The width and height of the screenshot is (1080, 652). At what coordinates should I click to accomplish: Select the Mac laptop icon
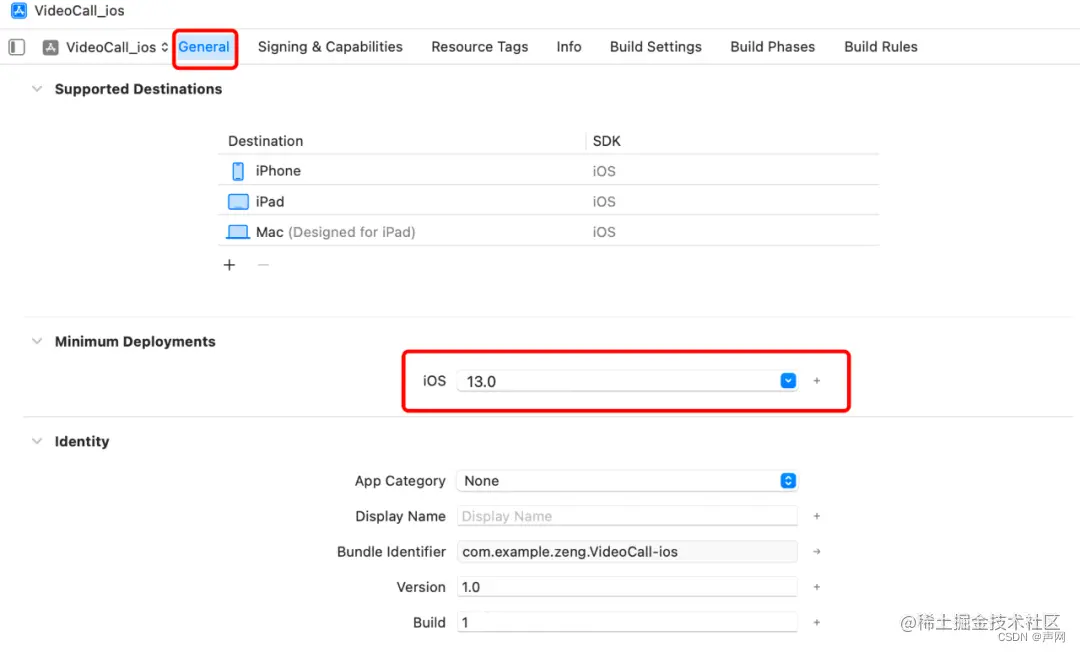click(x=238, y=232)
